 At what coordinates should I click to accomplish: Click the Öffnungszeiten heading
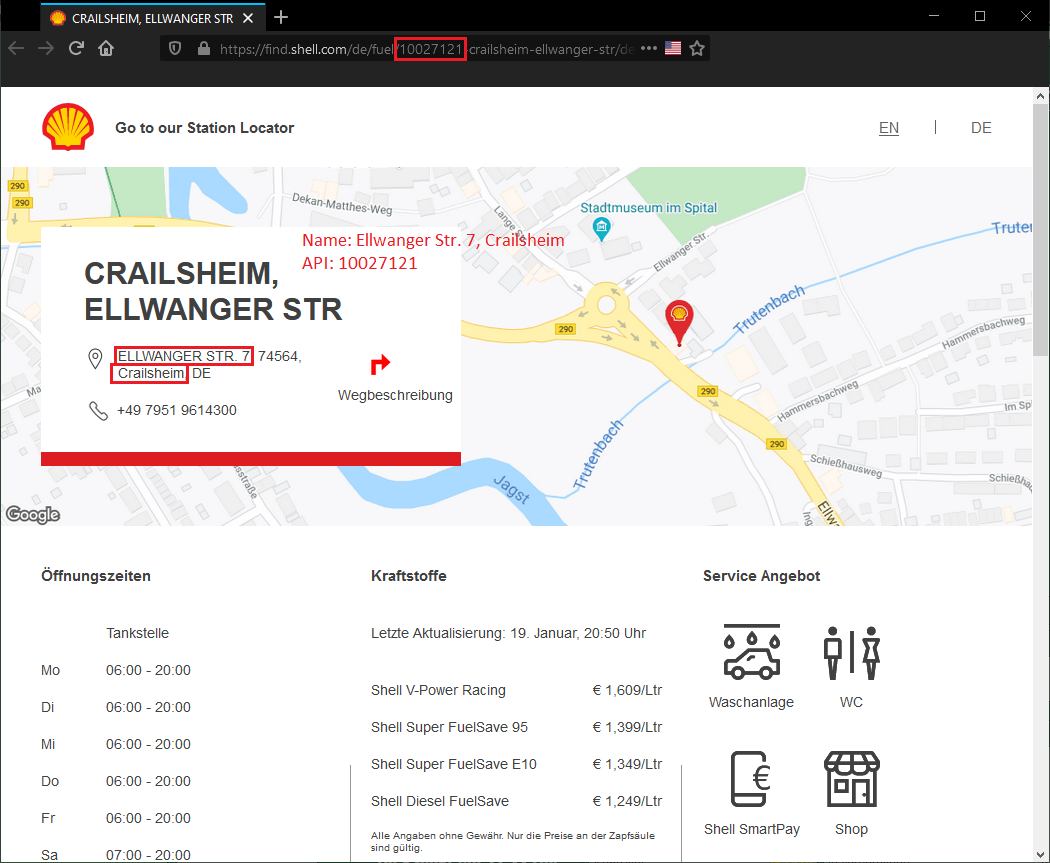96,576
